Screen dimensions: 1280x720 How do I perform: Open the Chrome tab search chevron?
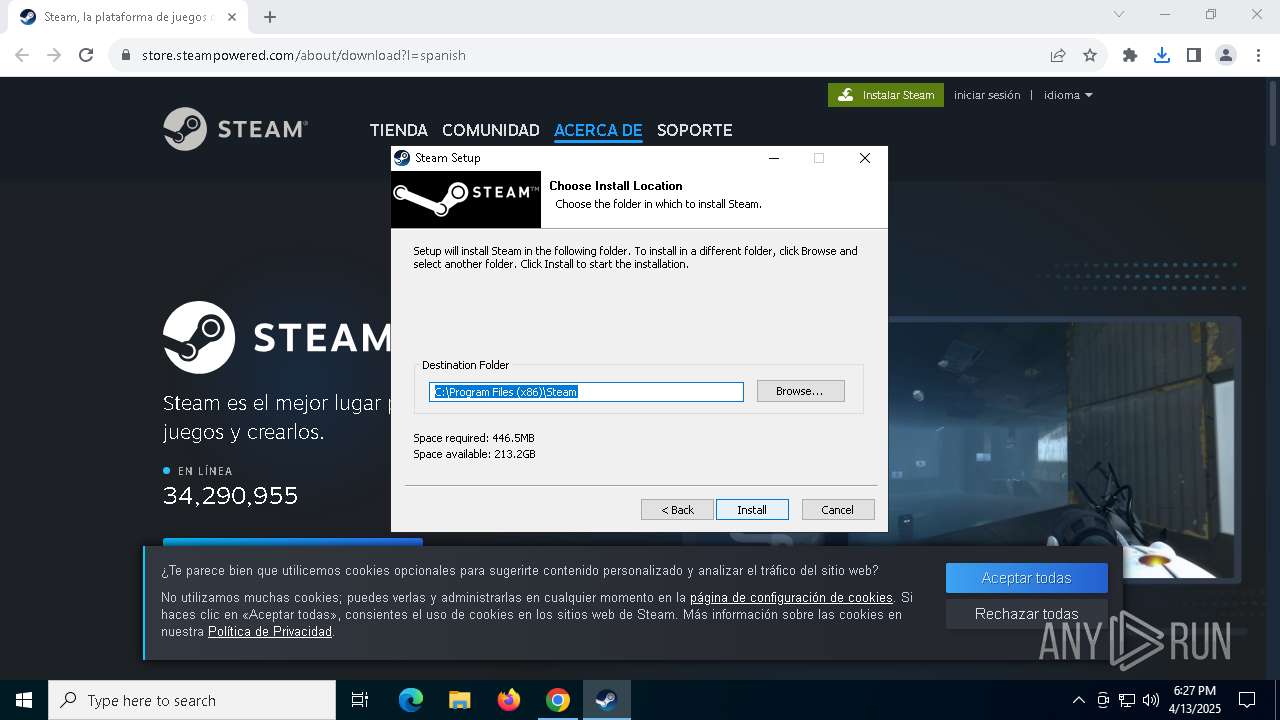(x=1119, y=14)
